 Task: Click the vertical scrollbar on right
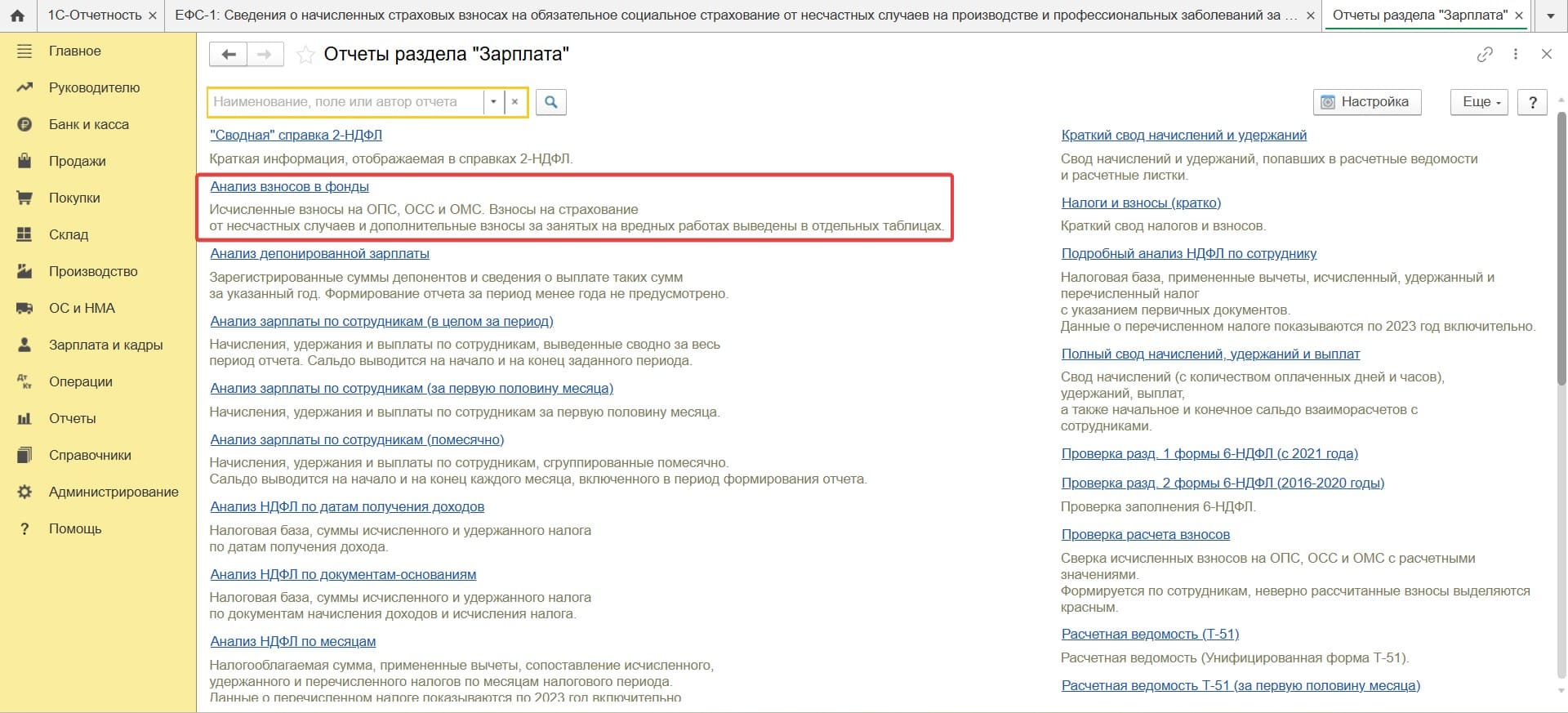coord(1561,327)
